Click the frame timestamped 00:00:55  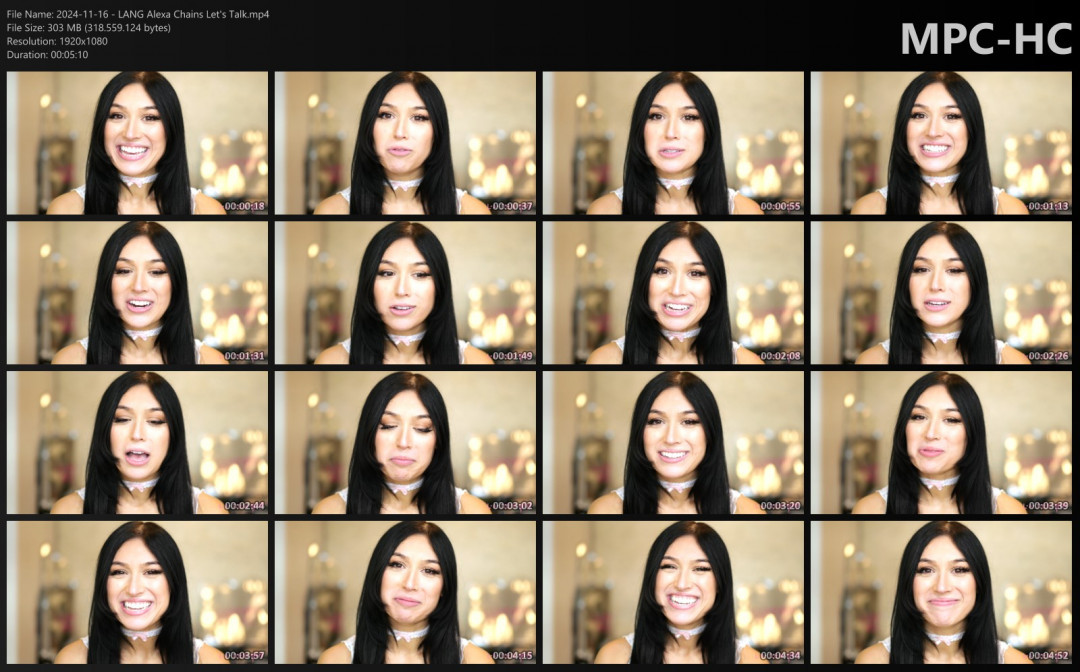[x=673, y=143]
